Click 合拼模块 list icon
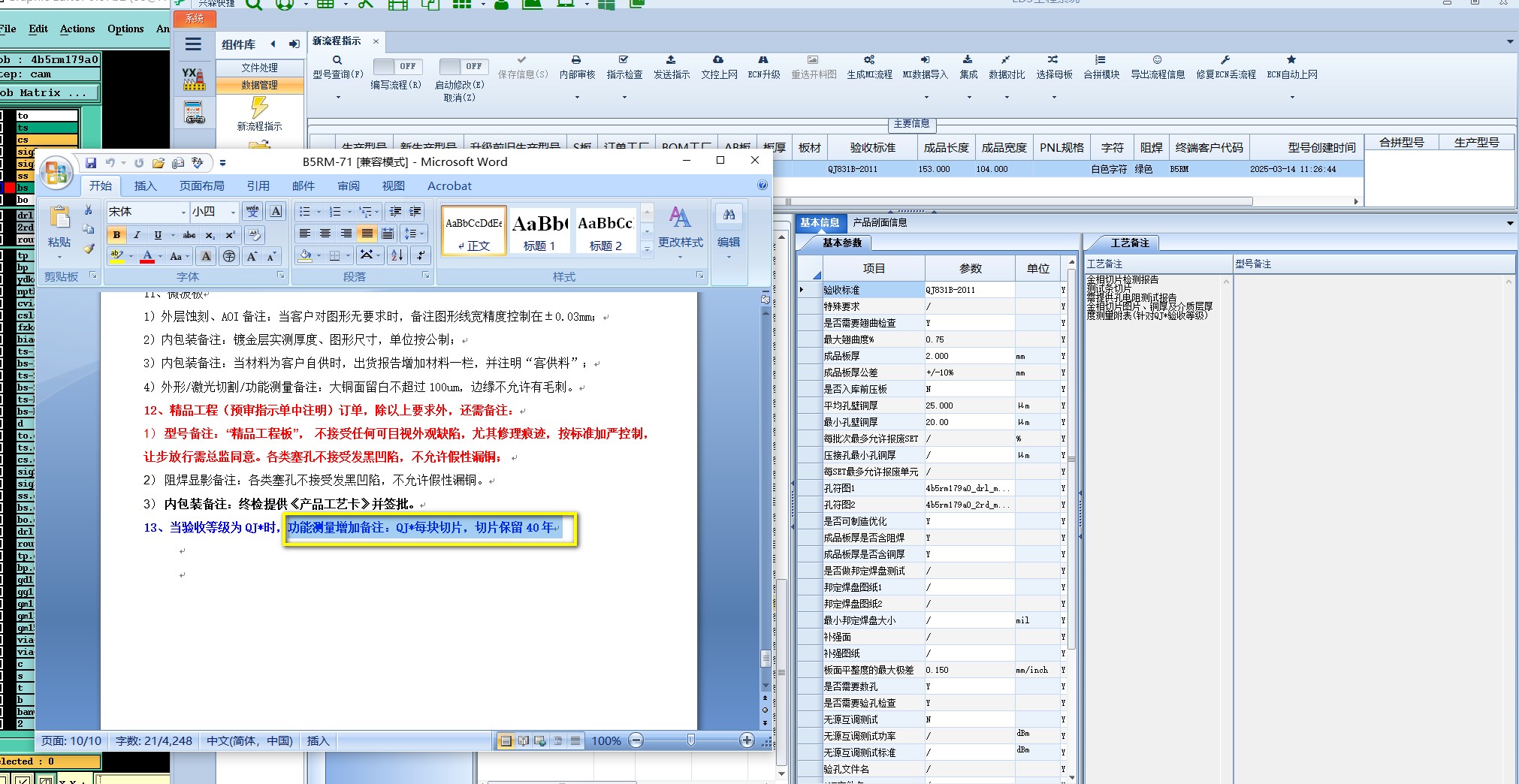Image resolution: width=1519 pixels, height=784 pixels. coord(1101,59)
